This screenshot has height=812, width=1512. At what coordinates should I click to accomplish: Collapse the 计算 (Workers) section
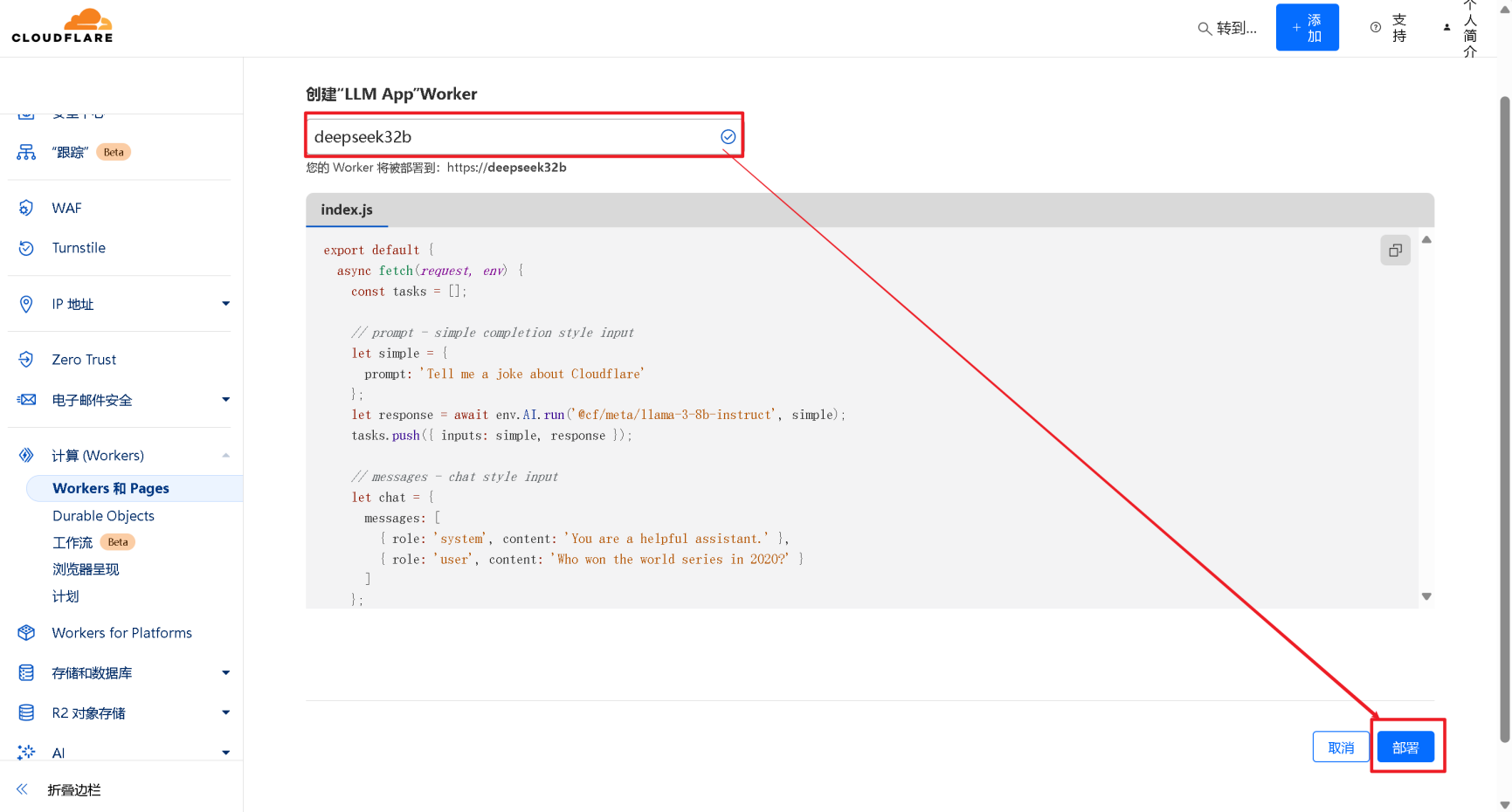click(225, 456)
